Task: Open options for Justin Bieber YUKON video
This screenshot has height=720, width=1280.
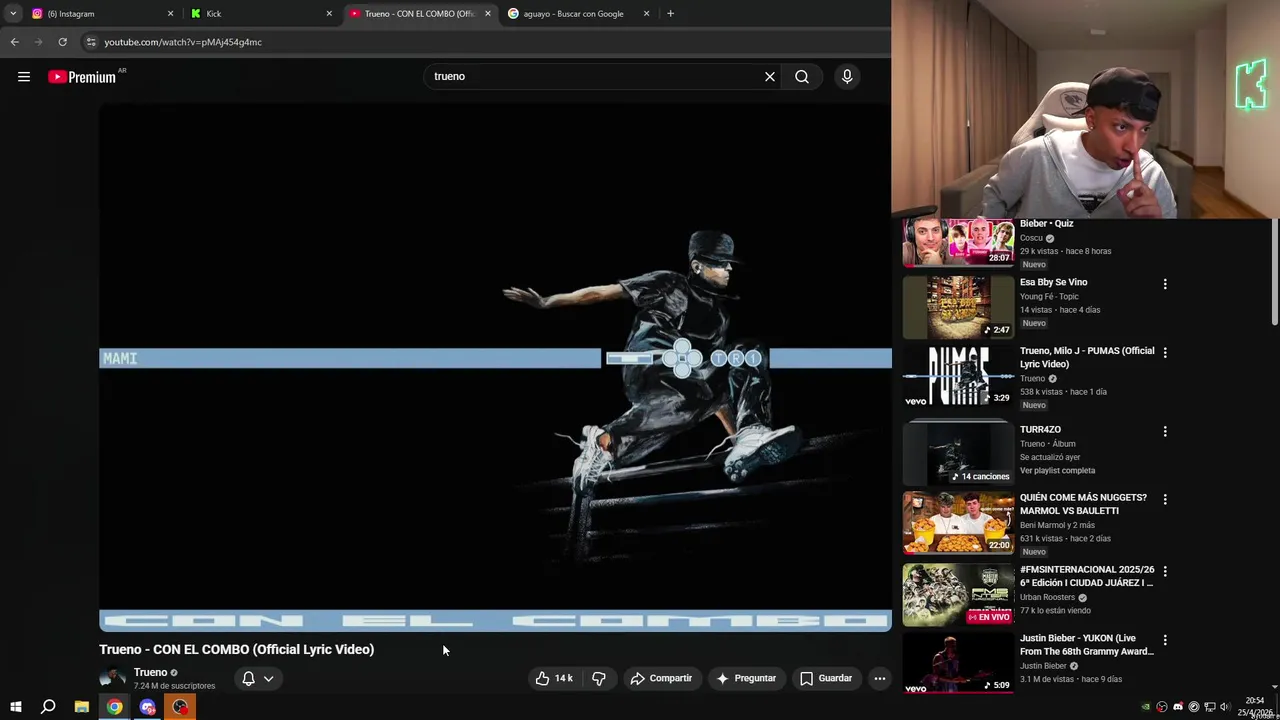Action: pyautogui.click(x=1165, y=639)
